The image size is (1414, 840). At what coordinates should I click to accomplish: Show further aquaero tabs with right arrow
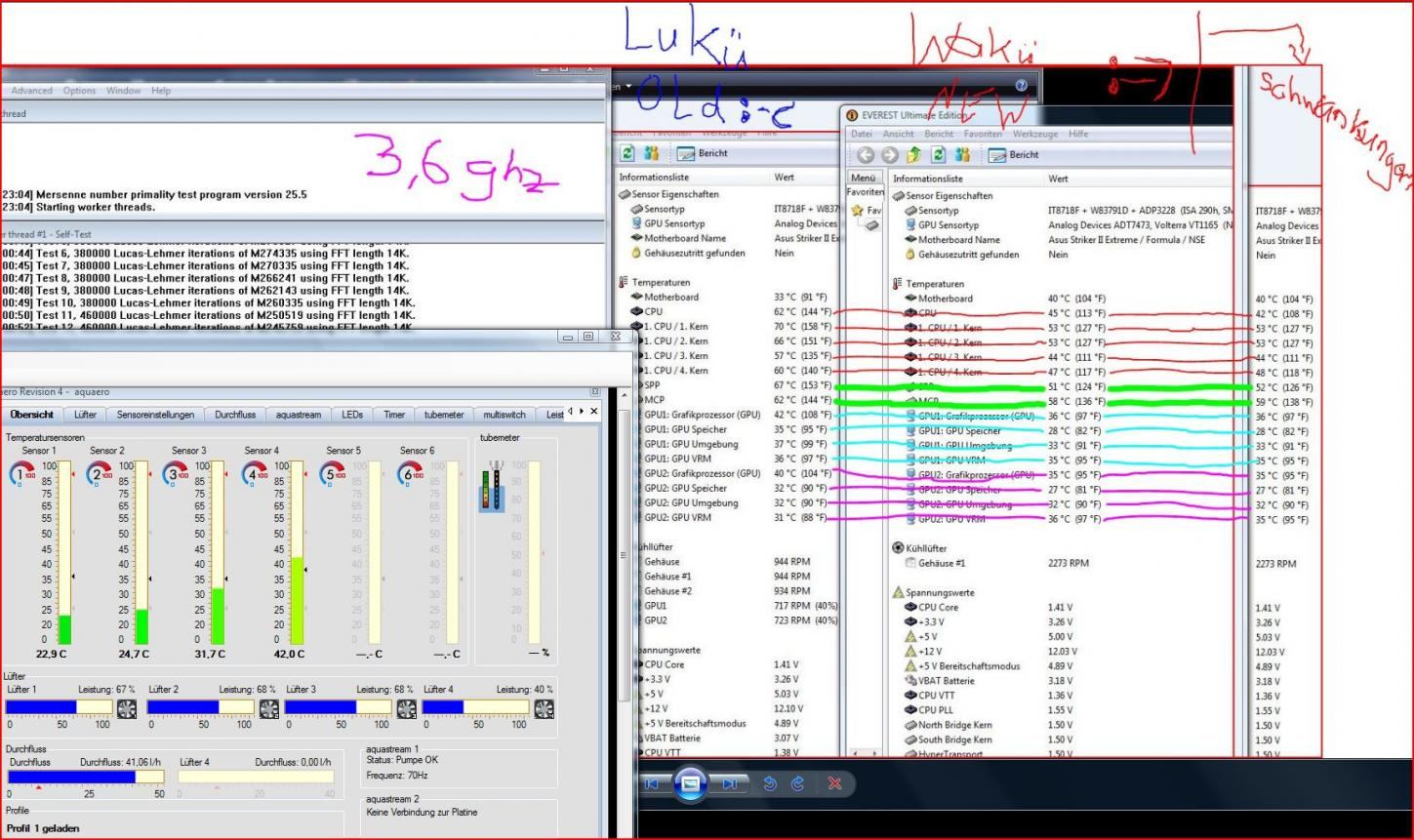[583, 412]
